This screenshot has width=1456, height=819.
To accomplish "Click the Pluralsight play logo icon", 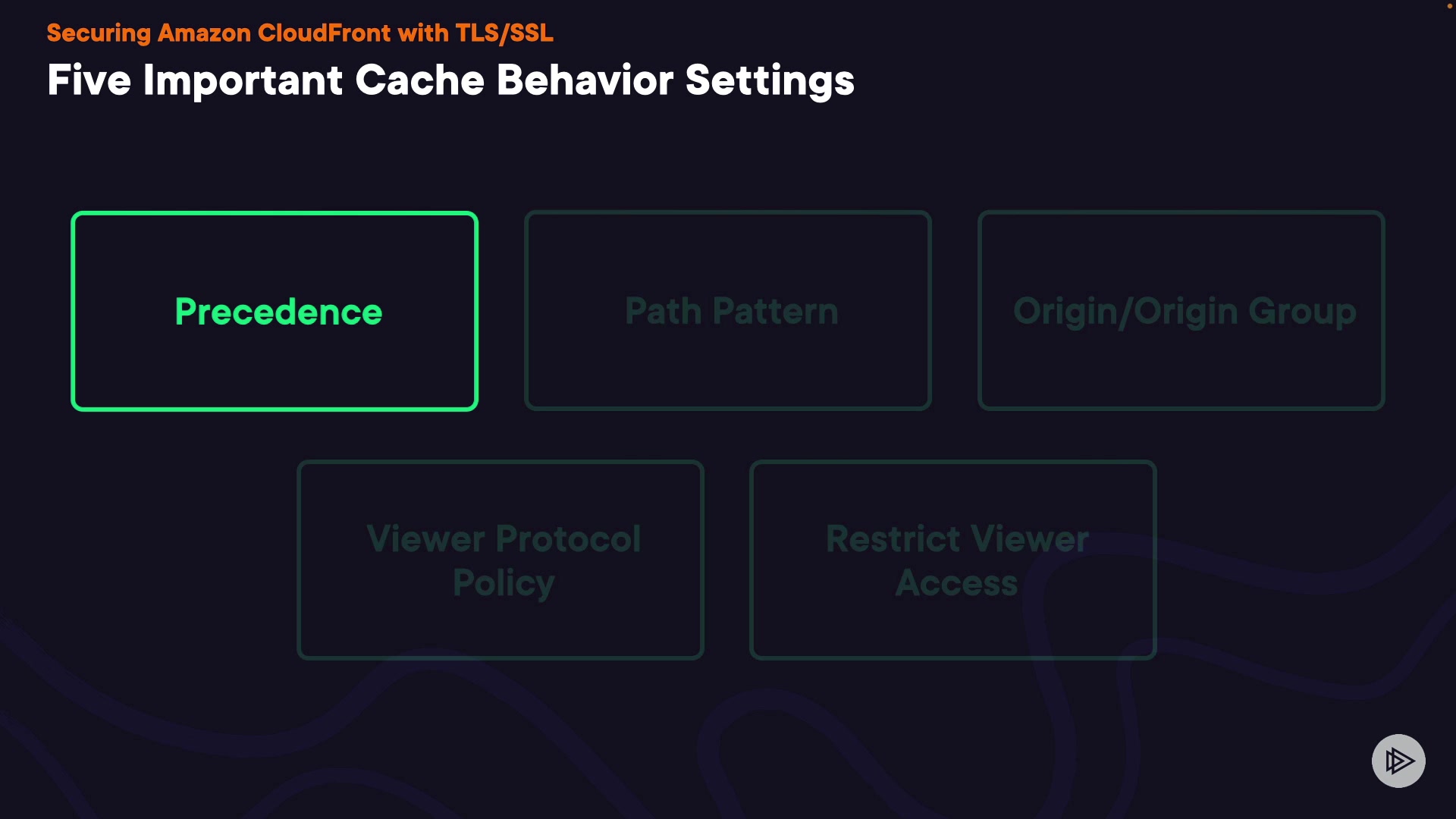I will pos(1398,761).
